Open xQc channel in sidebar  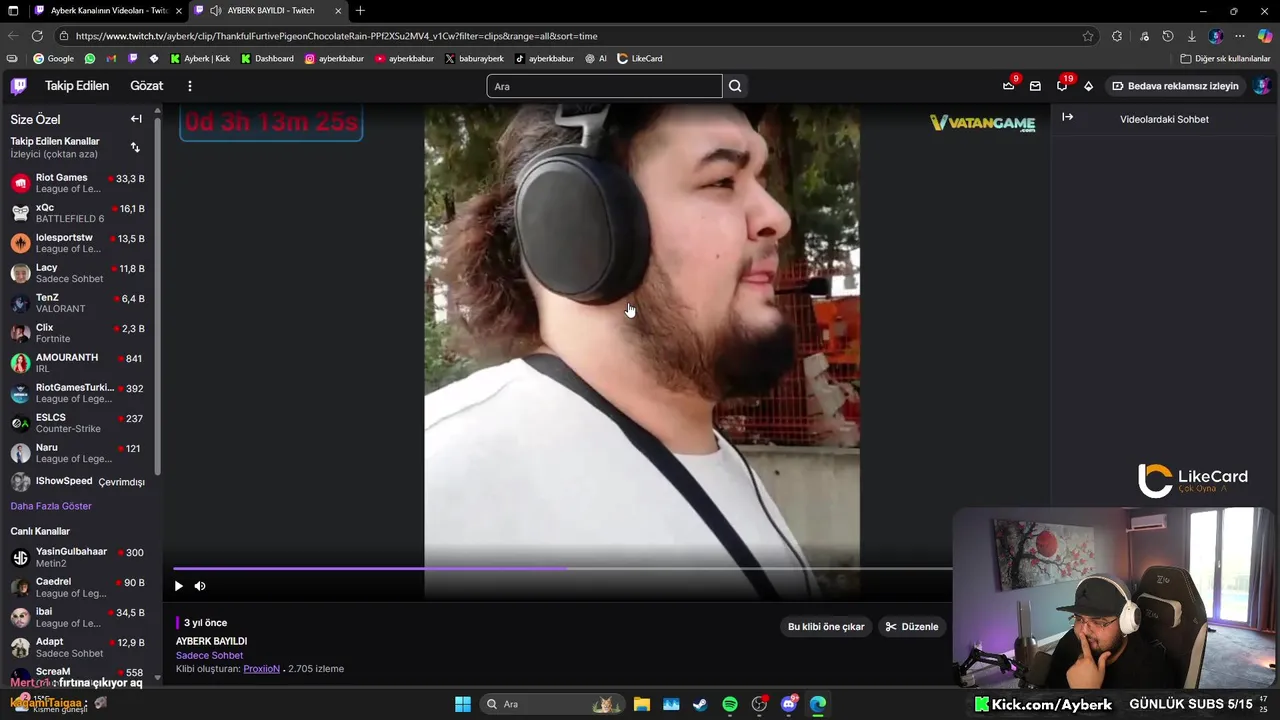[78, 213]
